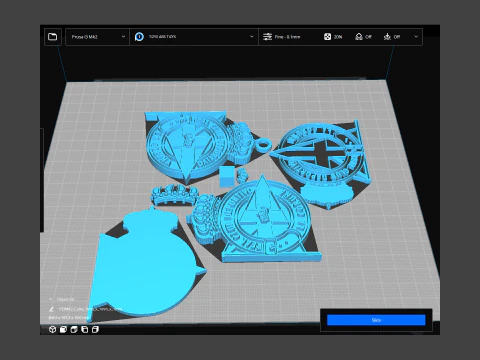The width and height of the screenshot is (480, 360).
Task: Click the build plate adhesion icon
Action: [x=387, y=37]
